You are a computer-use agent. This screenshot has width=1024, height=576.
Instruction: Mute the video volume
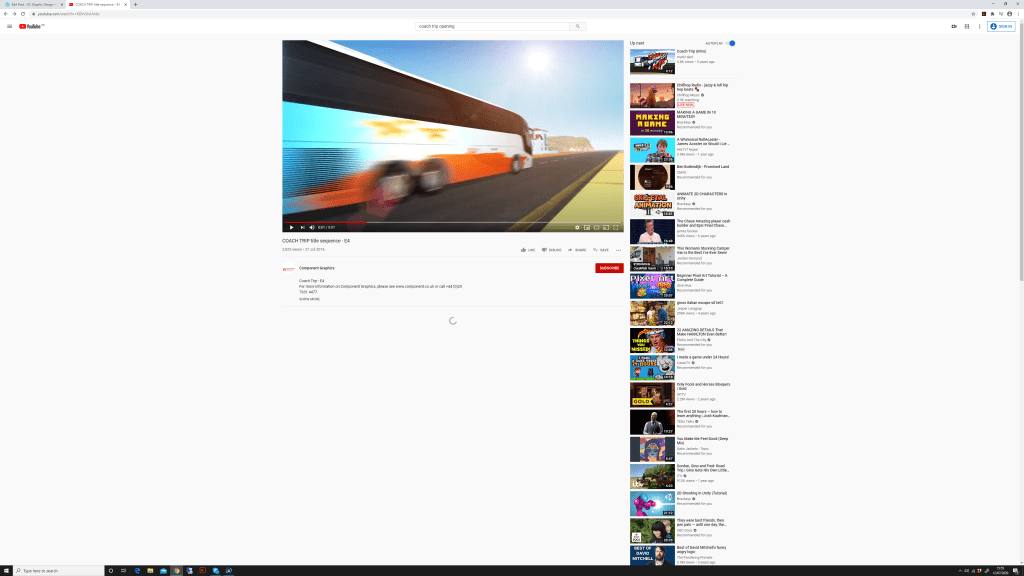coord(311,227)
